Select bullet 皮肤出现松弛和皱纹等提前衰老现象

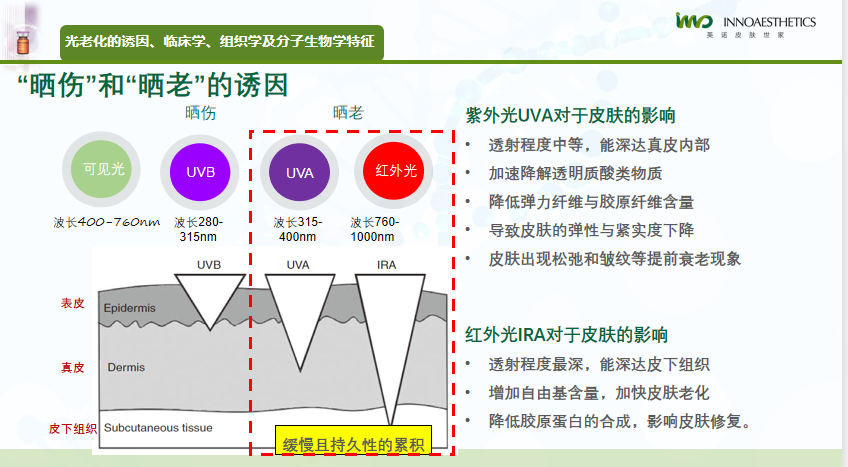coord(615,259)
